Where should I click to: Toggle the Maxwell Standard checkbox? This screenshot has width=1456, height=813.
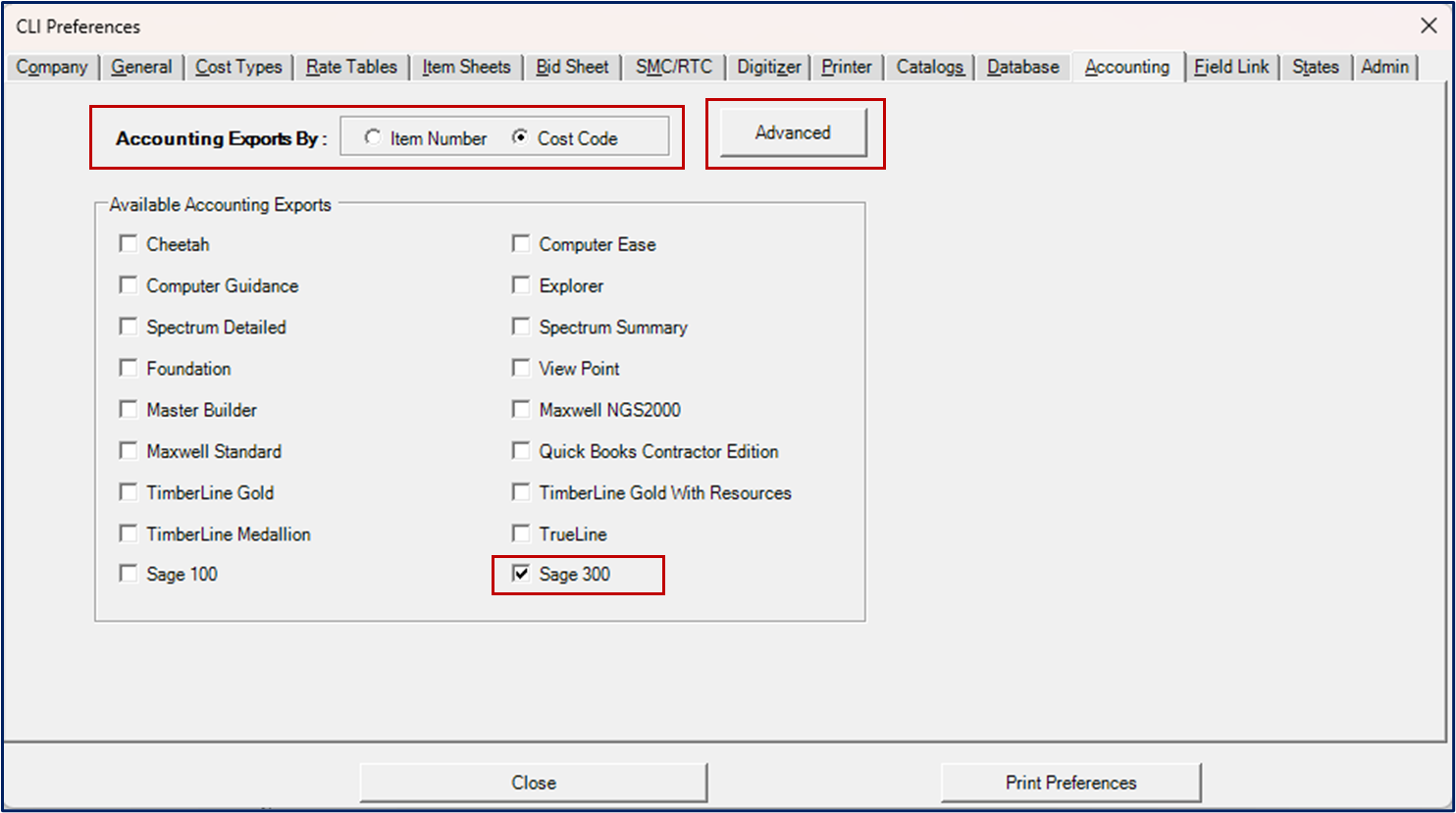[x=128, y=450]
